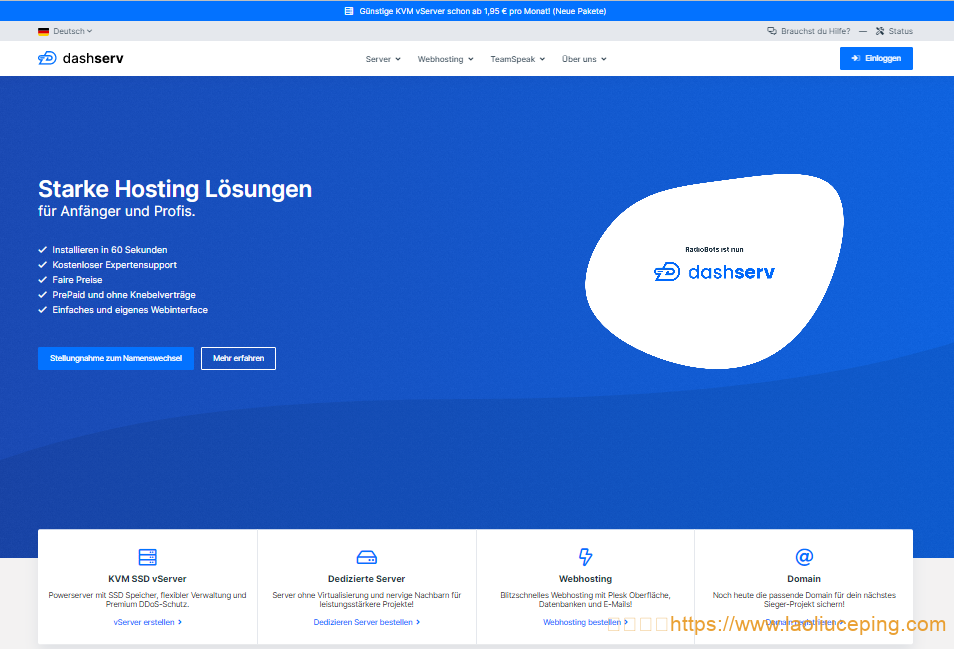Click the dashserv wordmark in header
The image size is (954, 649).
click(93, 58)
